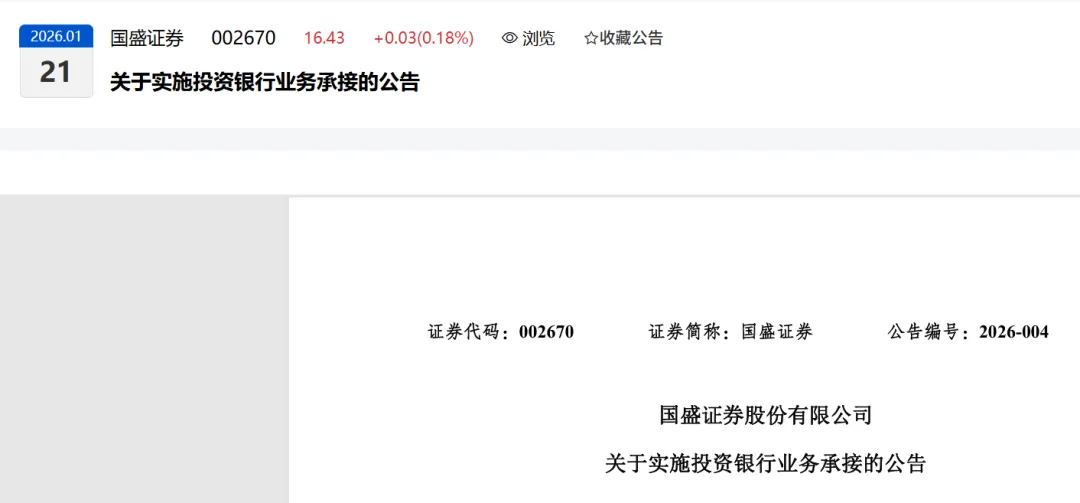Click 证券简称：国盛证券 in the document
This screenshot has width=1080, height=503.
731,332
